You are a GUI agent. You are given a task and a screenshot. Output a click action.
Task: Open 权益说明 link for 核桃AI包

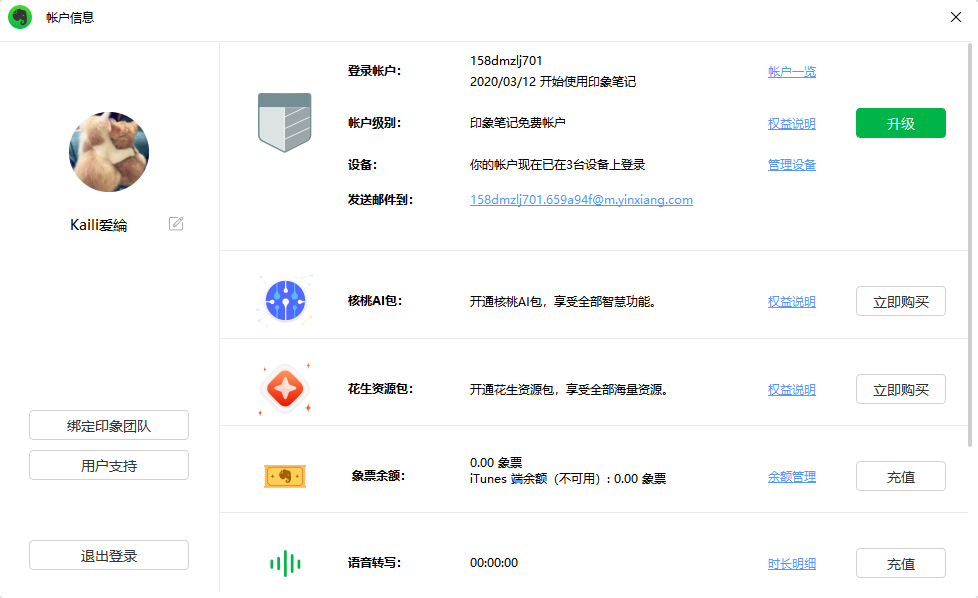click(x=792, y=302)
